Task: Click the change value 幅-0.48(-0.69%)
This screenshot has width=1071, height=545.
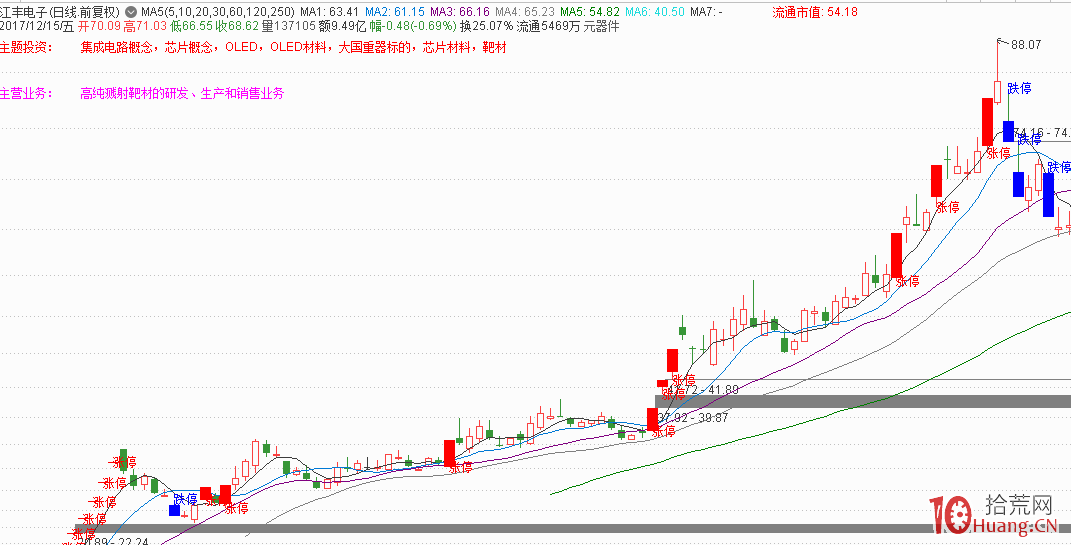Action: coord(413,27)
